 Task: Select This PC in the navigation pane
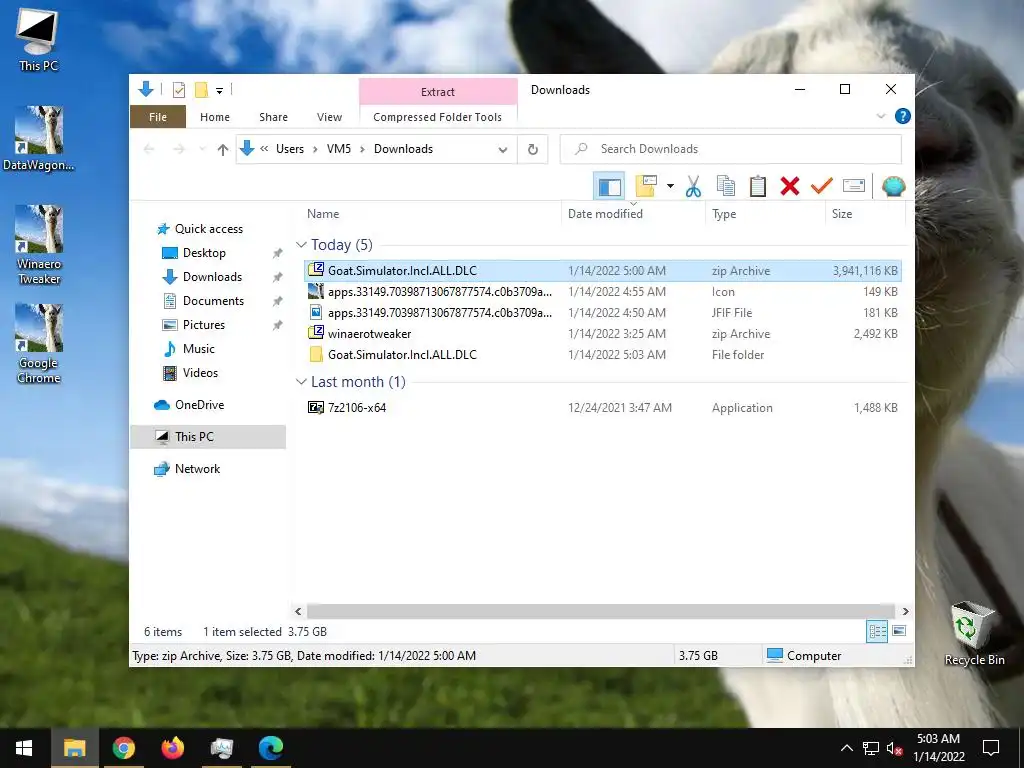tap(208, 437)
